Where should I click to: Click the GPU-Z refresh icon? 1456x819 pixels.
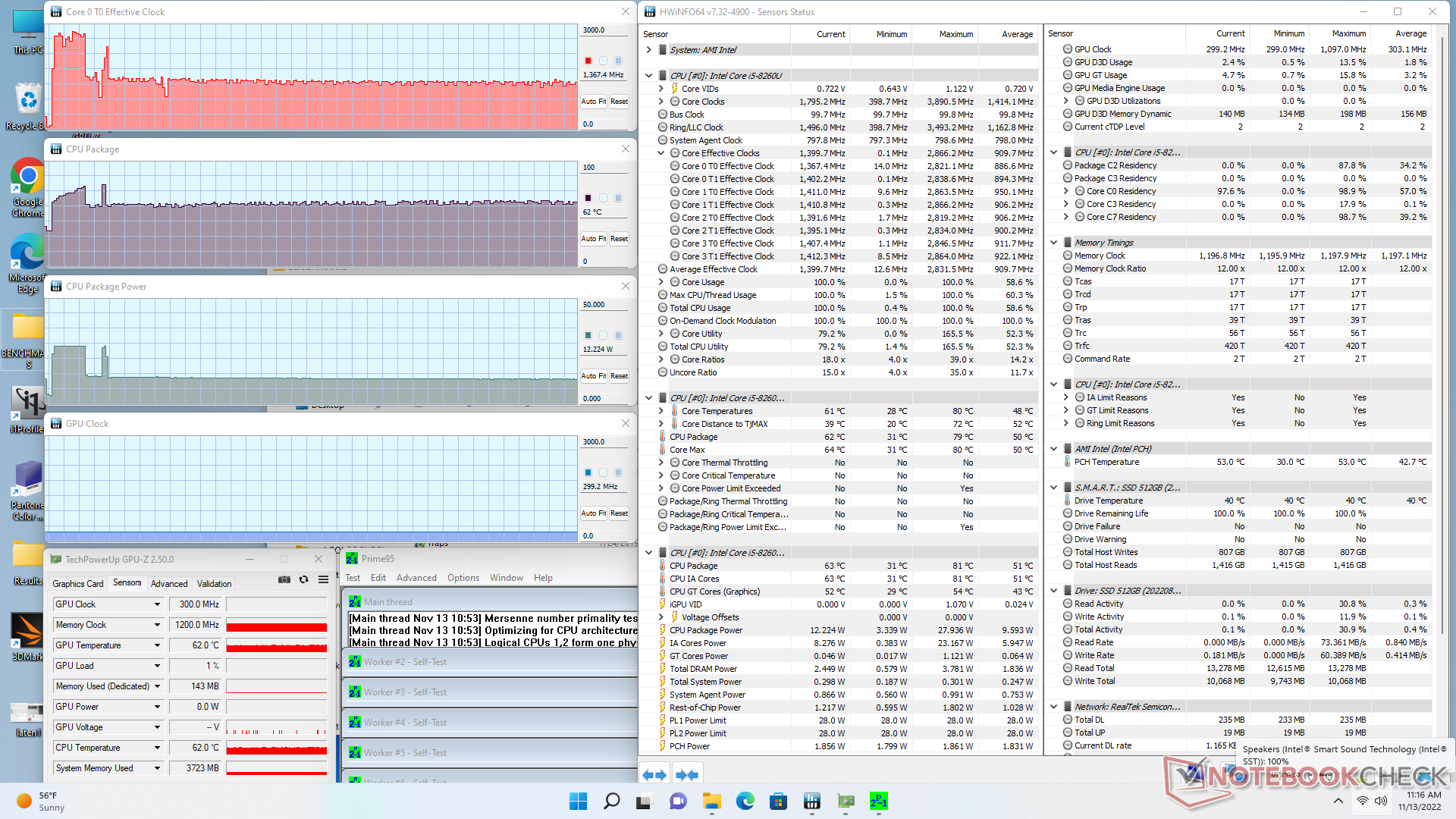coord(303,579)
